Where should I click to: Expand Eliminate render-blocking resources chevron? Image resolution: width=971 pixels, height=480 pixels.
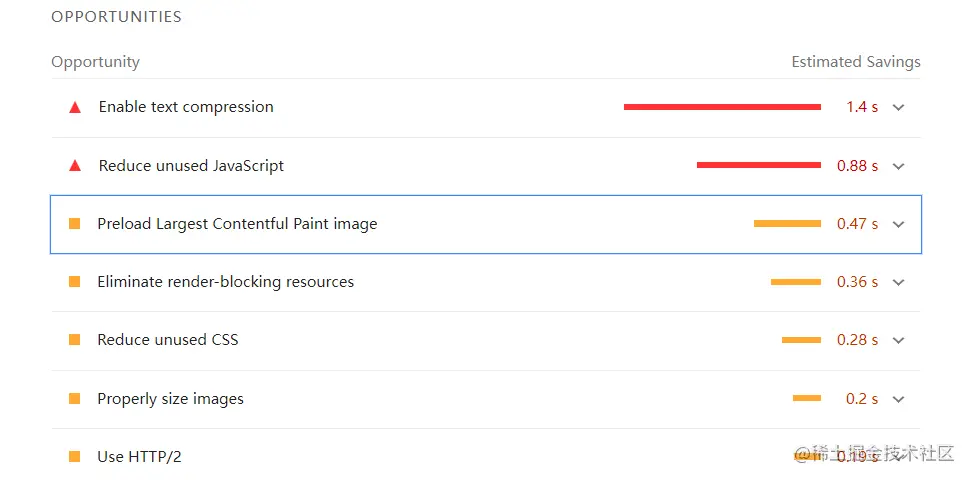click(898, 282)
